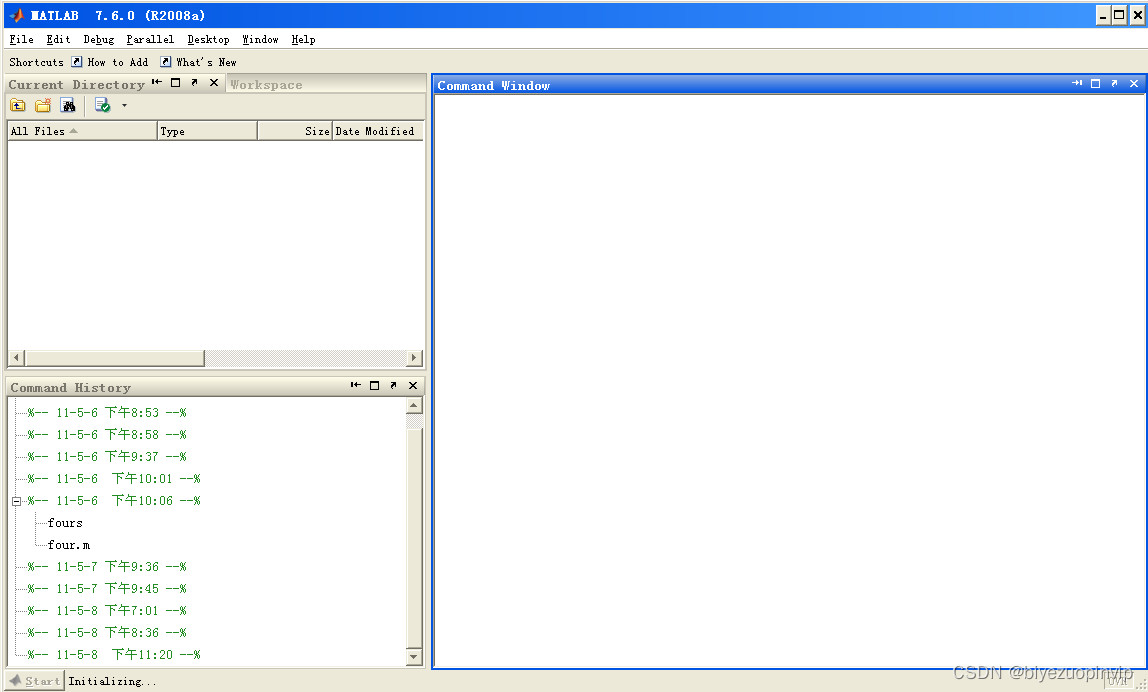This screenshot has width=1148, height=692.
Task: Click Command History scrollbar down arrow
Action: coord(414,657)
